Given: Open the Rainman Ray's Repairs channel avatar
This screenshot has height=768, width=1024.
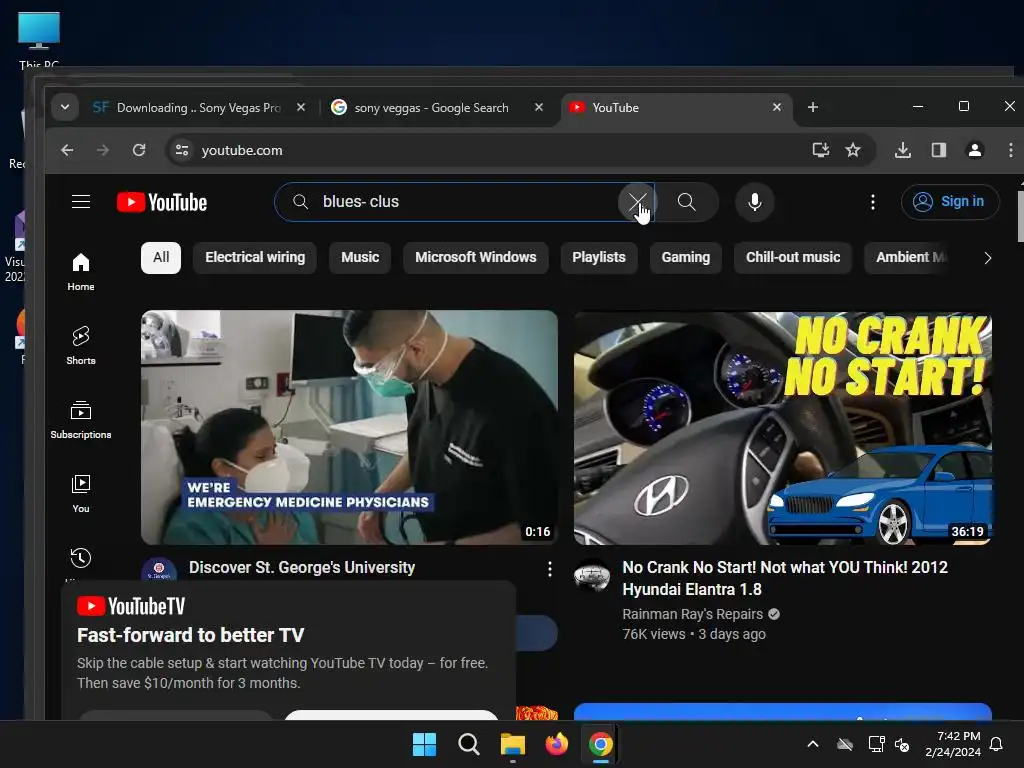Looking at the screenshot, I should coord(592,575).
